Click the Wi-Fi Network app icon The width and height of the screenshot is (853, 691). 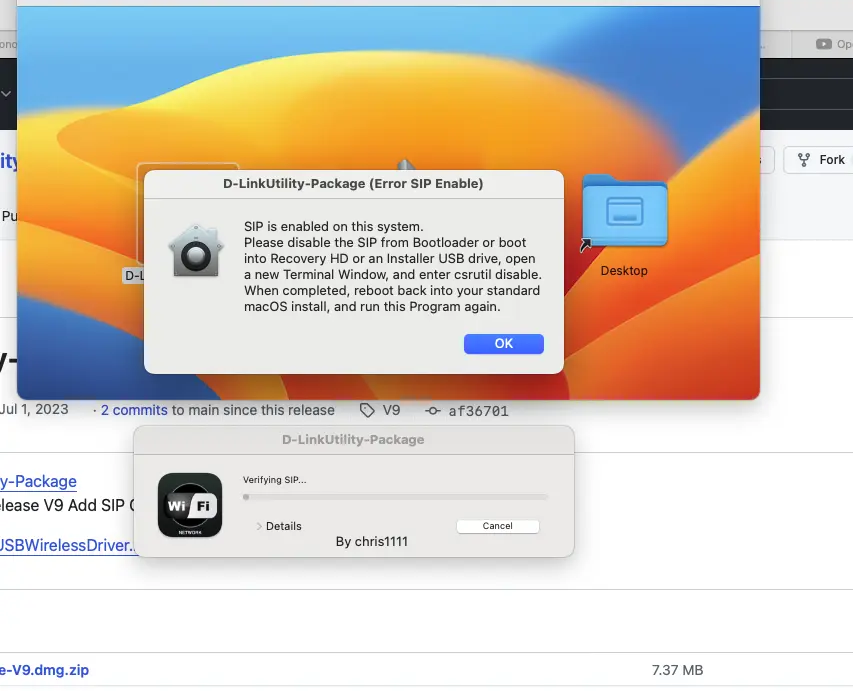pos(190,505)
